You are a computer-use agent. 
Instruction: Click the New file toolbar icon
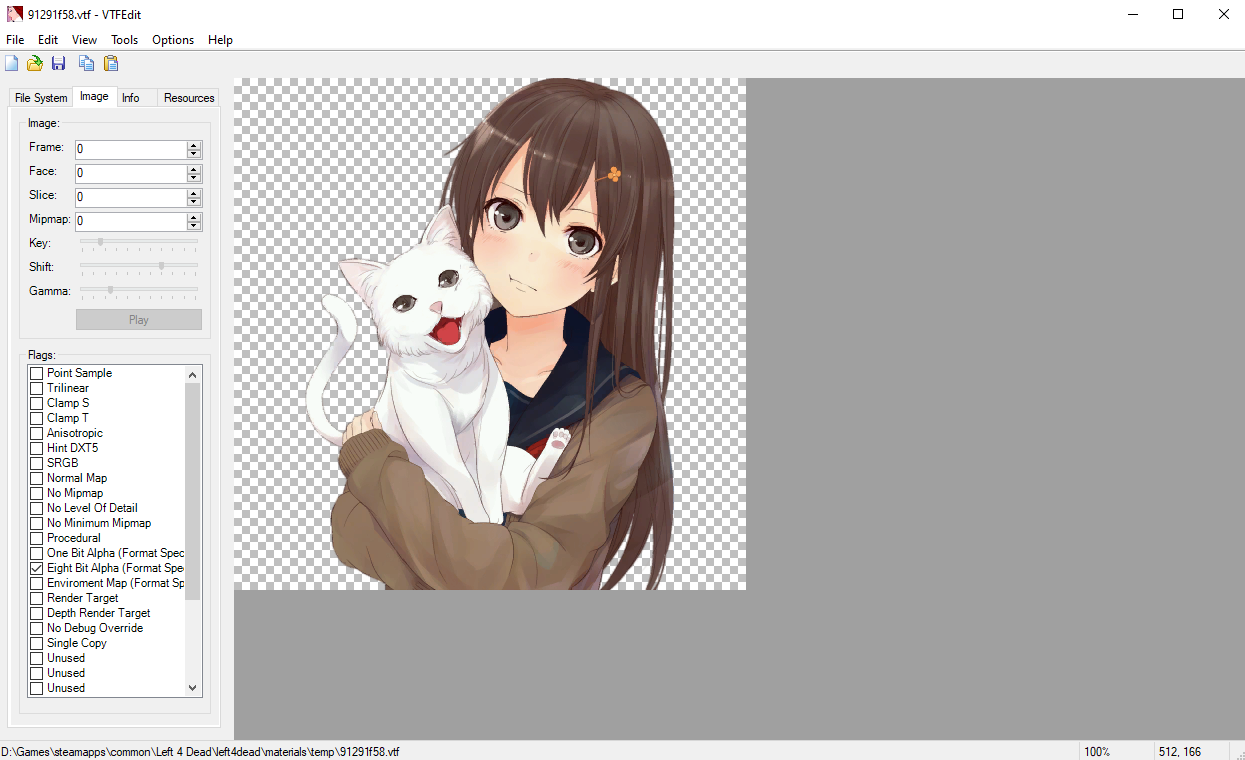(x=12, y=64)
